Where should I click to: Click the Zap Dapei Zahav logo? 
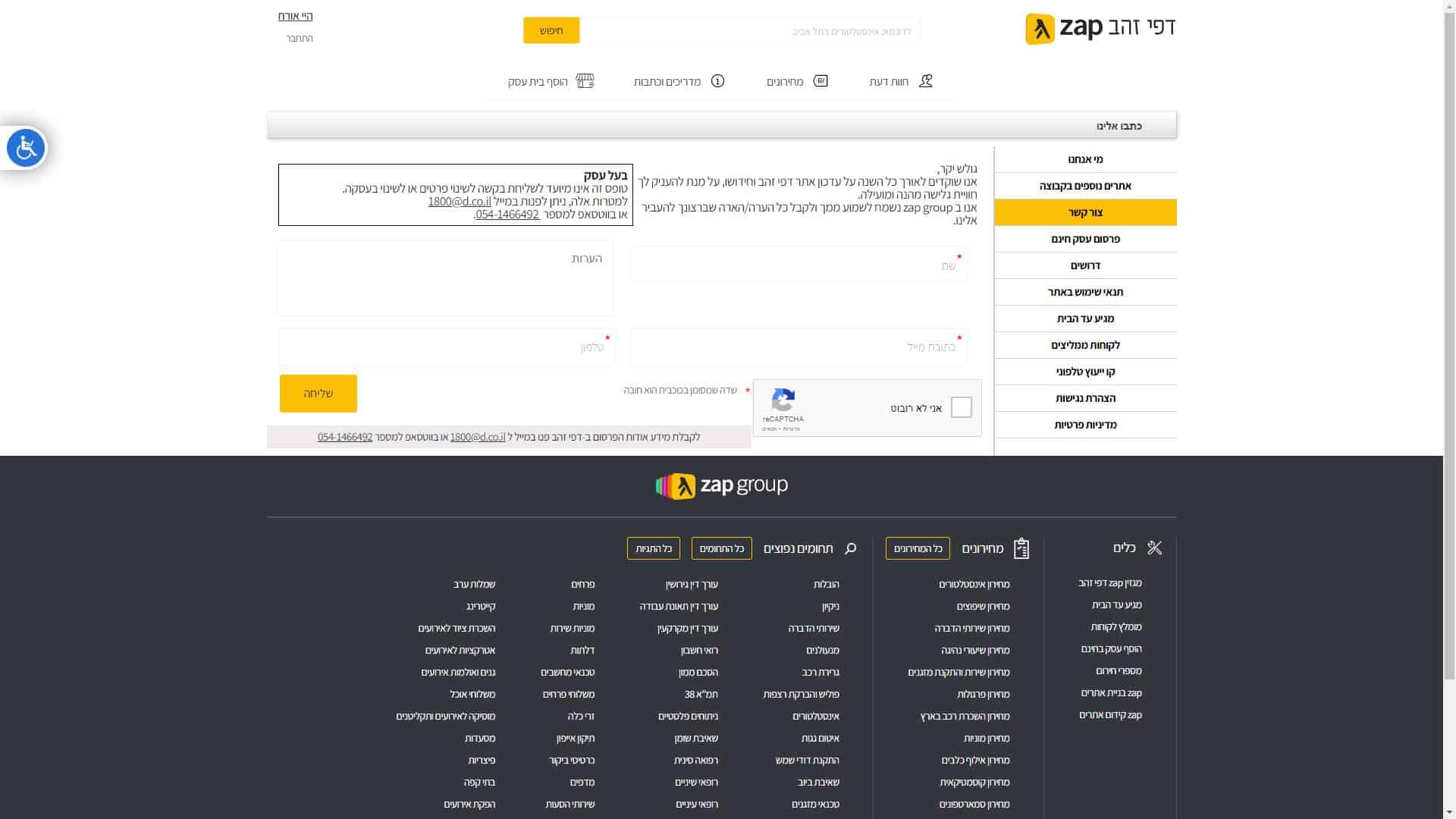click(x=1100, y=29)
